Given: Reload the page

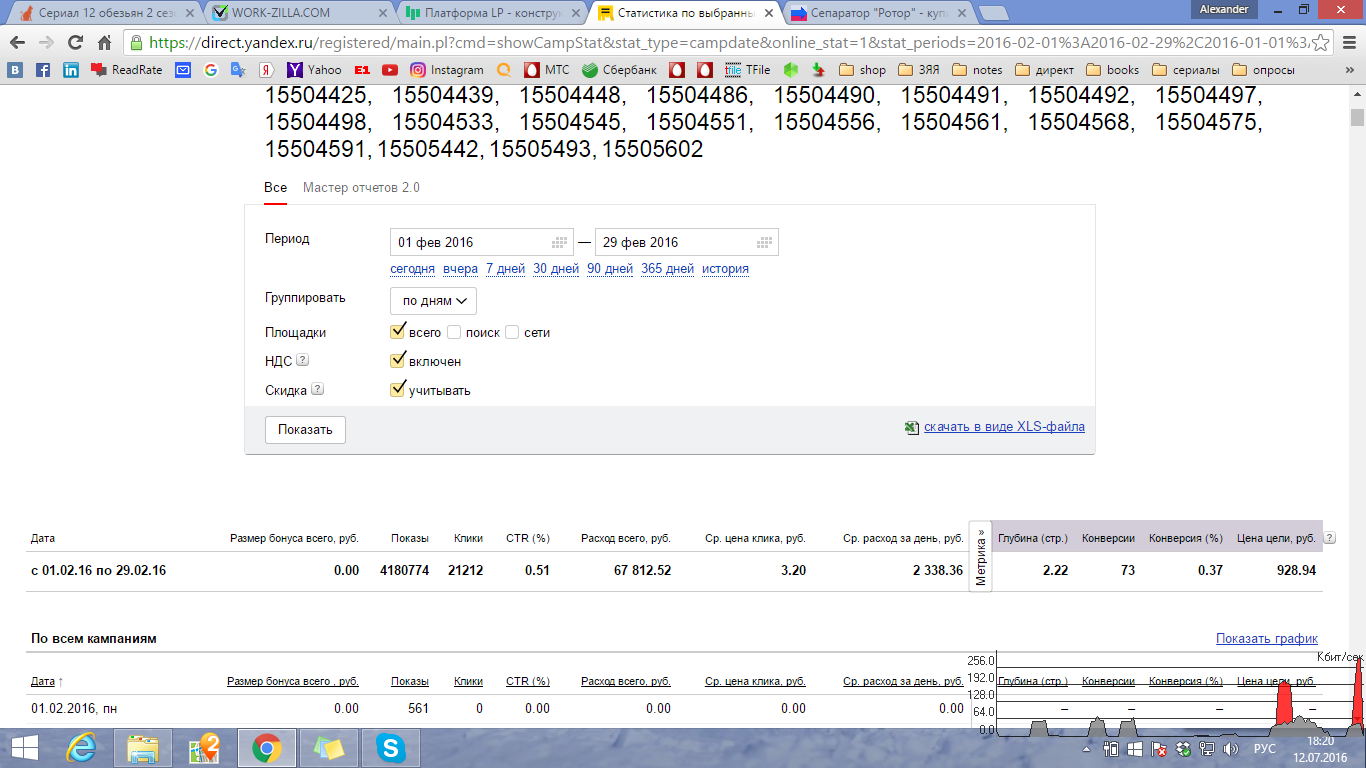Looking at the screenshot, I should pos(75,43).
